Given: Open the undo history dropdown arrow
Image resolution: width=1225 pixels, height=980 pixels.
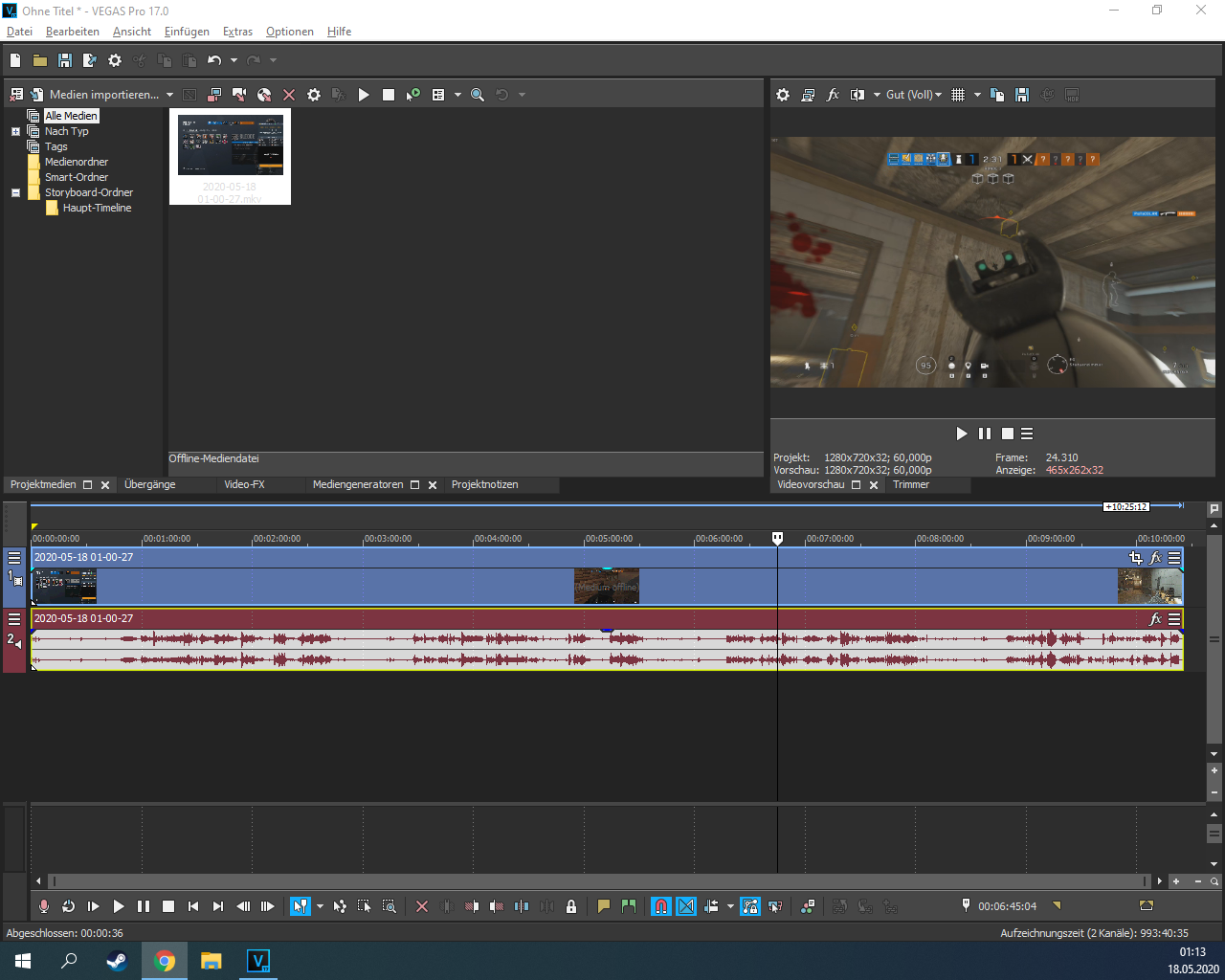Looking at the screenshot, I should (234, 60).
